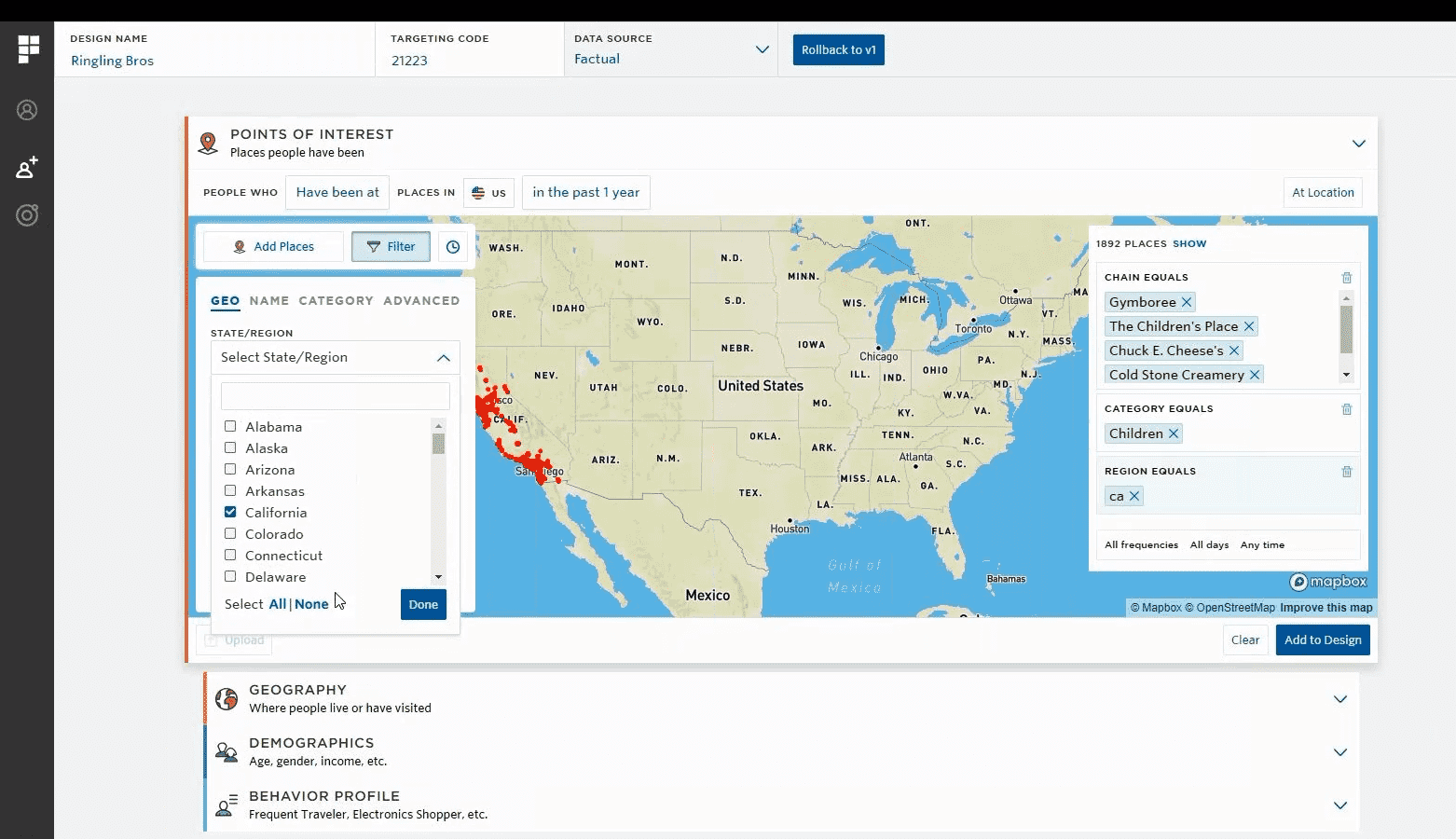Toggle the Filter button
The height and width of the screenshot is (839, 1456).
point(391,247)
